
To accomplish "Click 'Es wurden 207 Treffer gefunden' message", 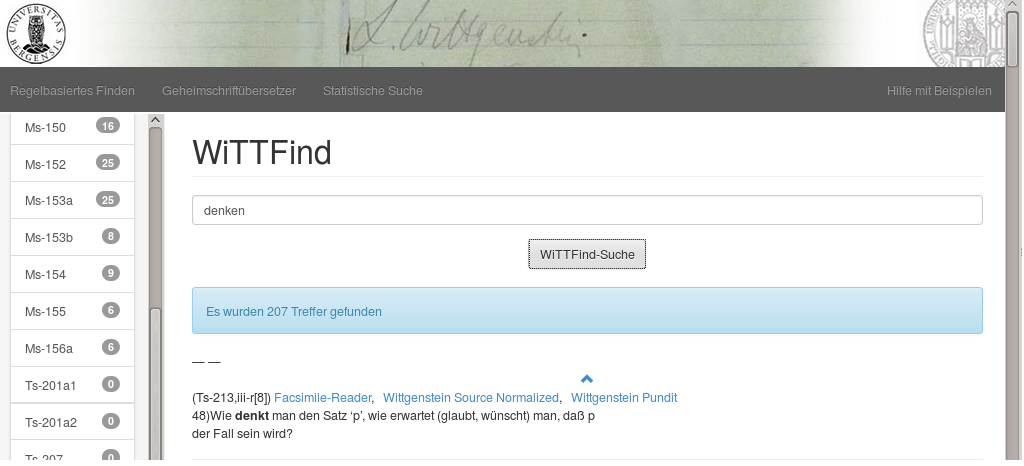I will coord(294,311).
